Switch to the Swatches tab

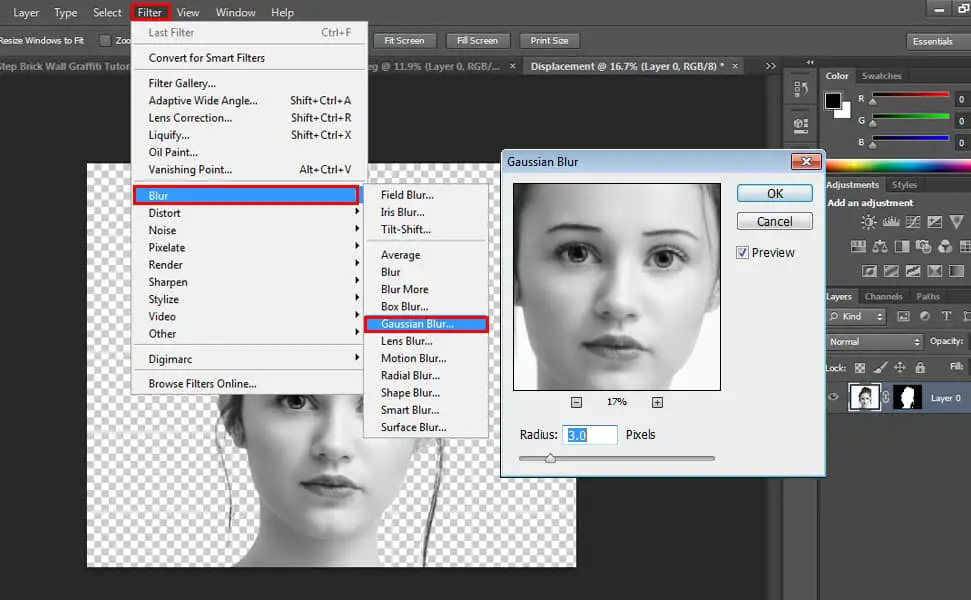click(881, 76)
